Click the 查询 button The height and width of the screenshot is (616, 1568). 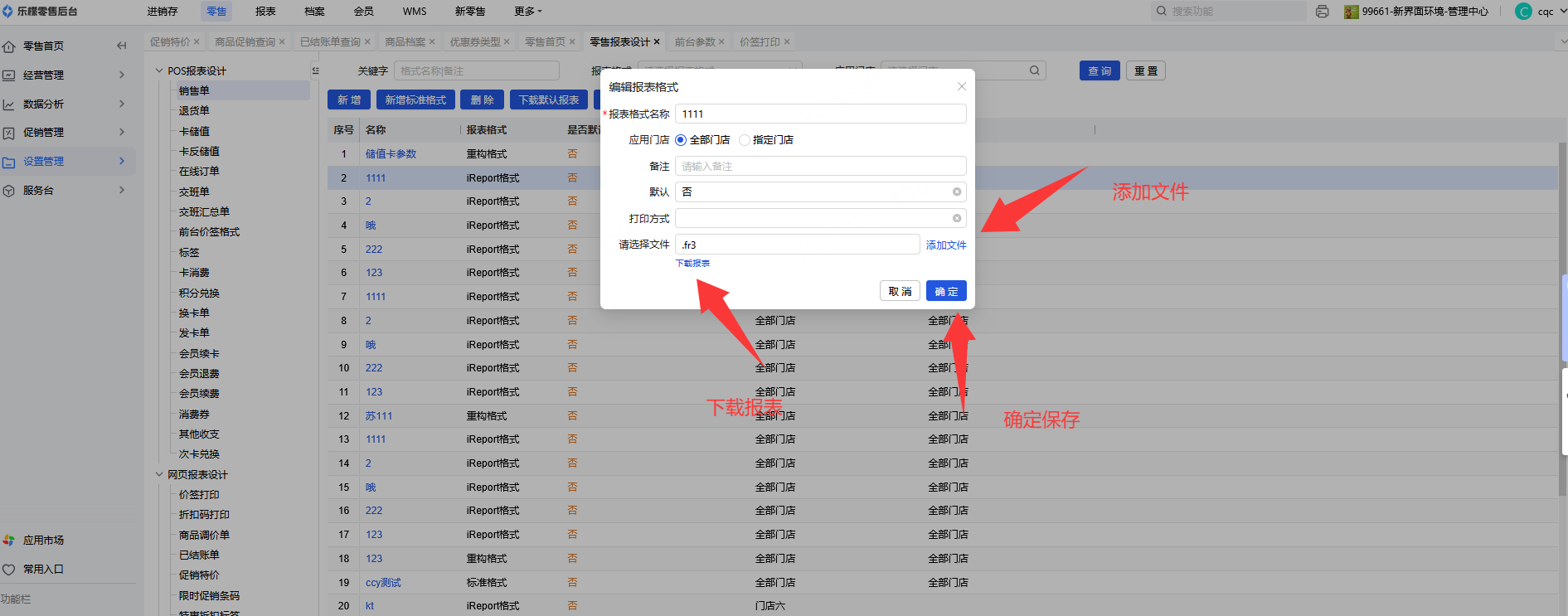tap(1100, 71)
